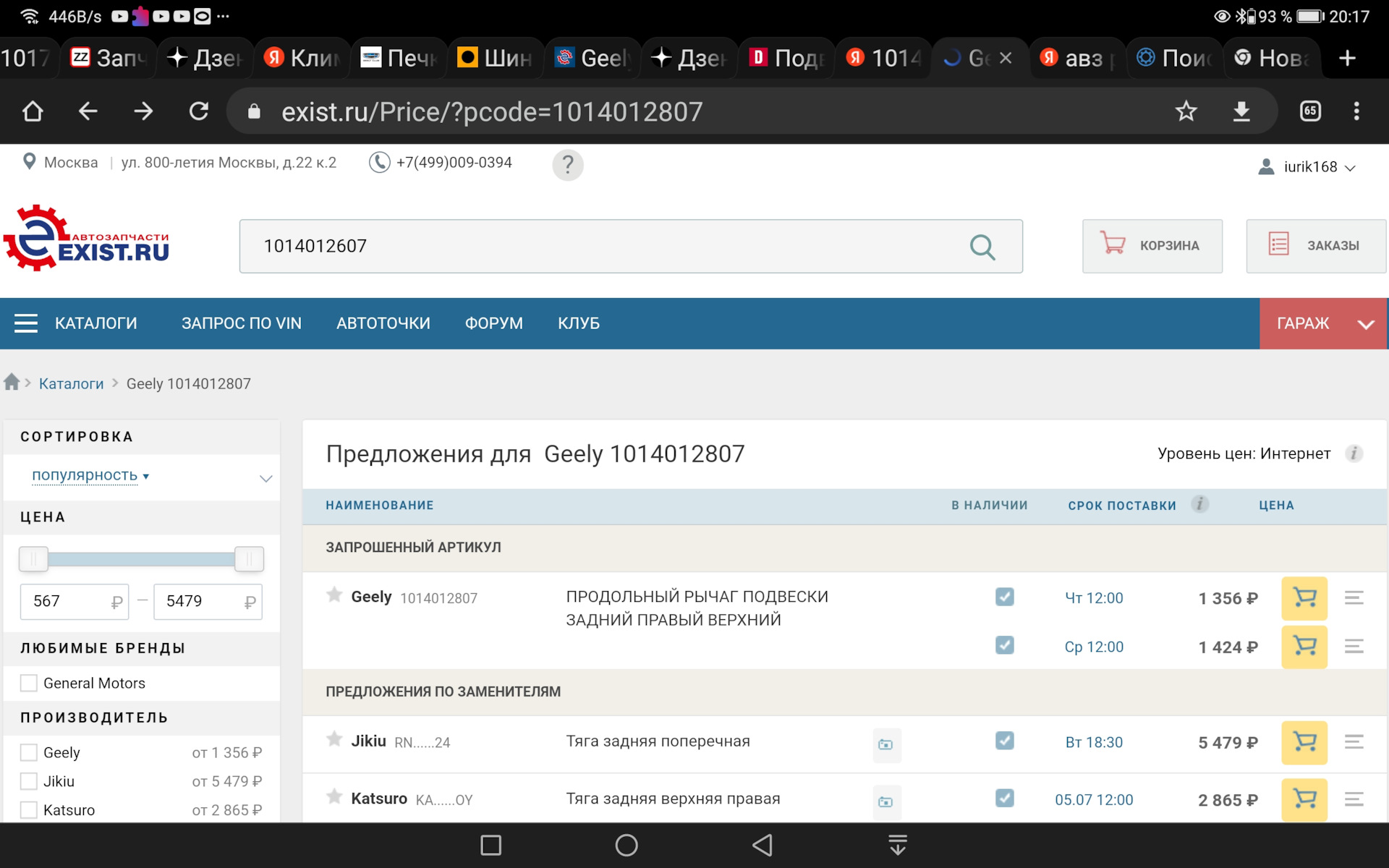The image size is (1389, 868).
Task: Tick Jikiu manufacturer checkbox
Action: pyautogui.click(x=29, y=781)
